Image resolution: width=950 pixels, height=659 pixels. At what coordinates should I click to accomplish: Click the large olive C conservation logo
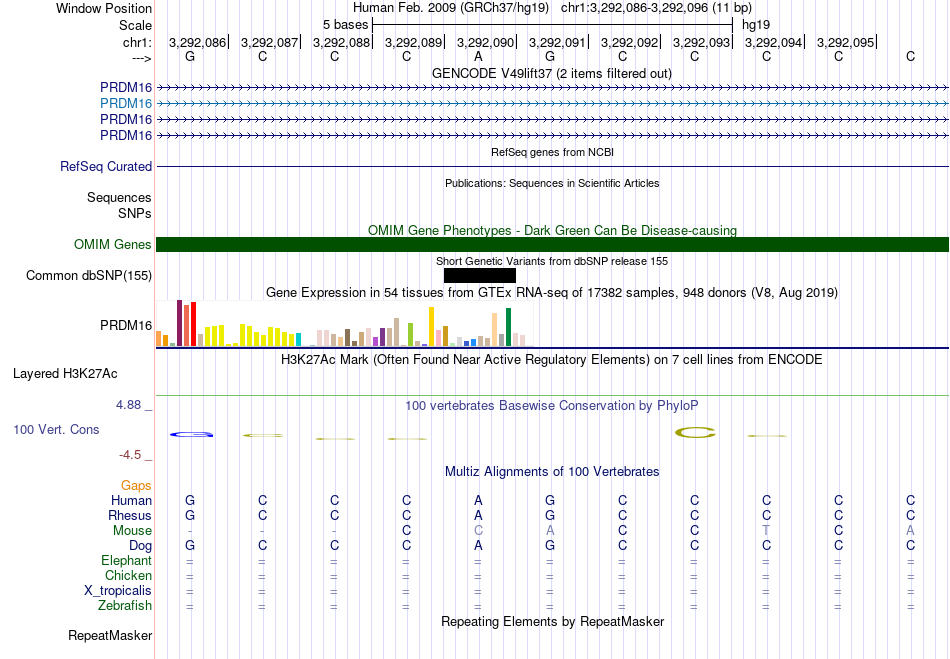coord(696,432)
